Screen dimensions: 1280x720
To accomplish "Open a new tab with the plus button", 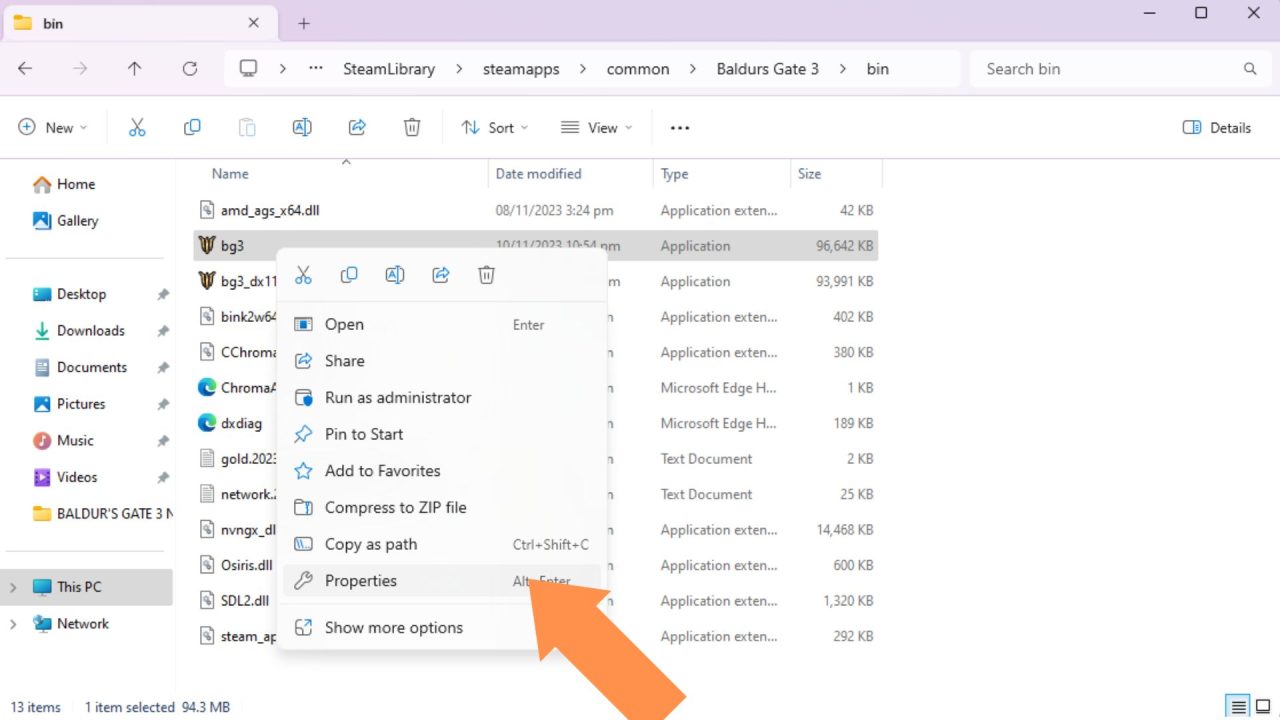I will pyautogui.click(x=304, y=23).
